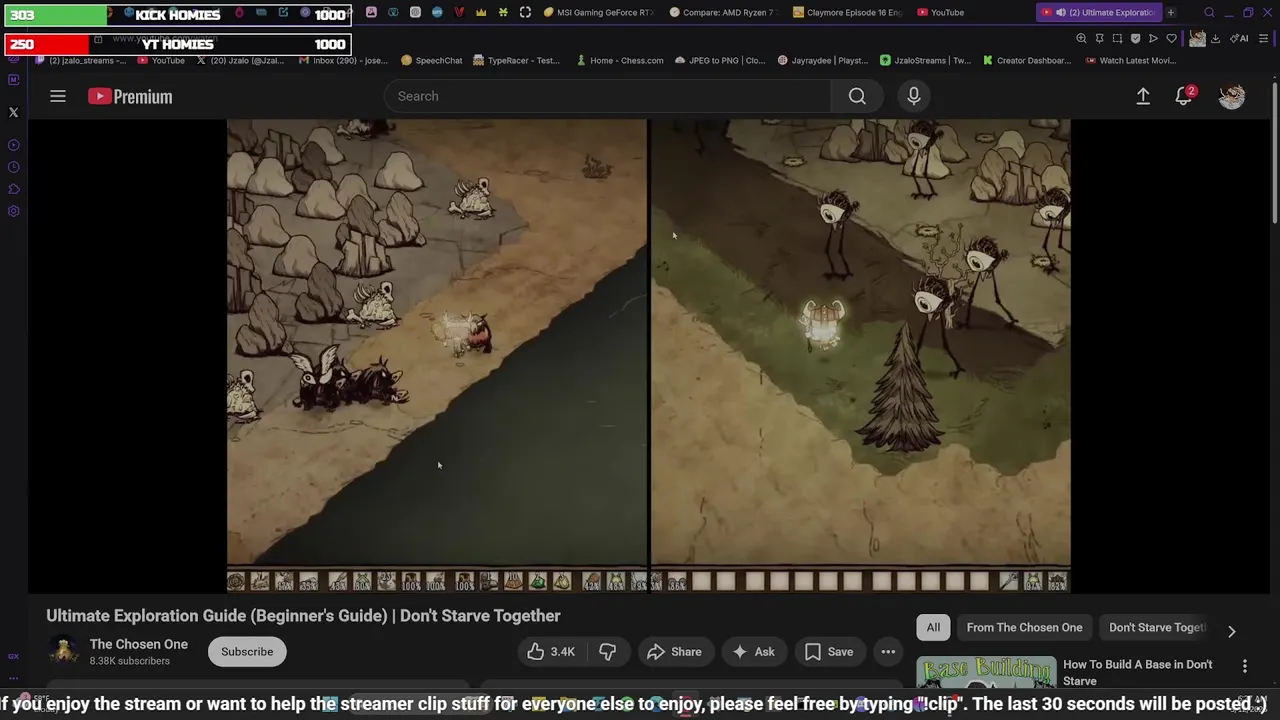Open How To Build A Base title
The width and height of the screenshot is (1280, 720).
tap(1137, 672)
